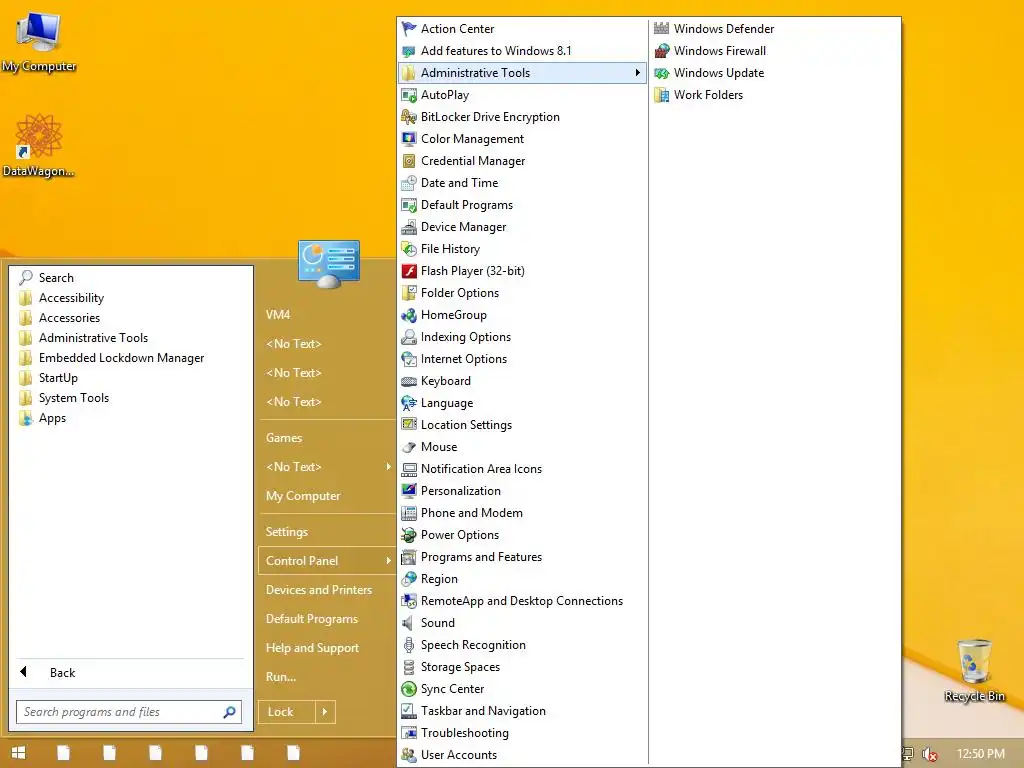Expand the Control Panel submenu arrow
The width and height of the screenshot is (1024, 768).
click(x=388, y=560)
